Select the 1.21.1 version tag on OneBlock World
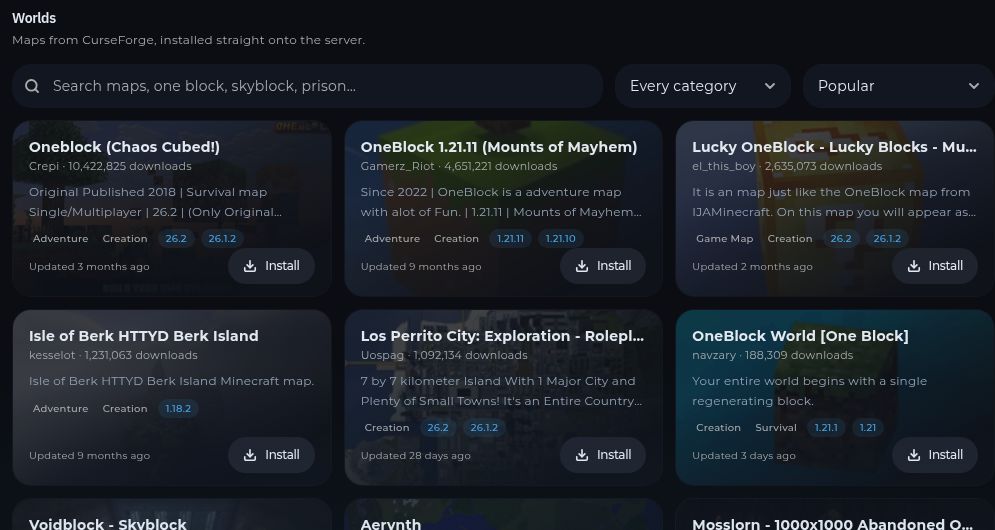Screen dimensions: 995x530 pos(826,428)
